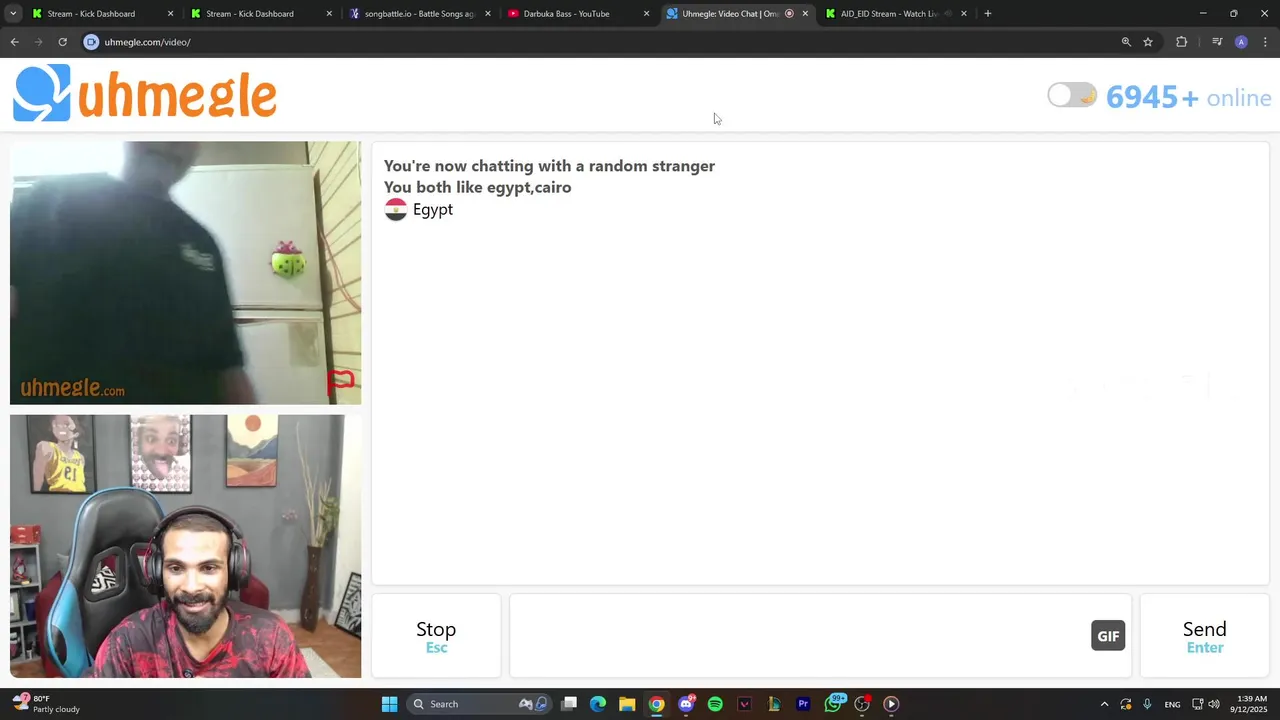Open the tab search dropdown
This screenshot has height=720, width=1280.
13,14
